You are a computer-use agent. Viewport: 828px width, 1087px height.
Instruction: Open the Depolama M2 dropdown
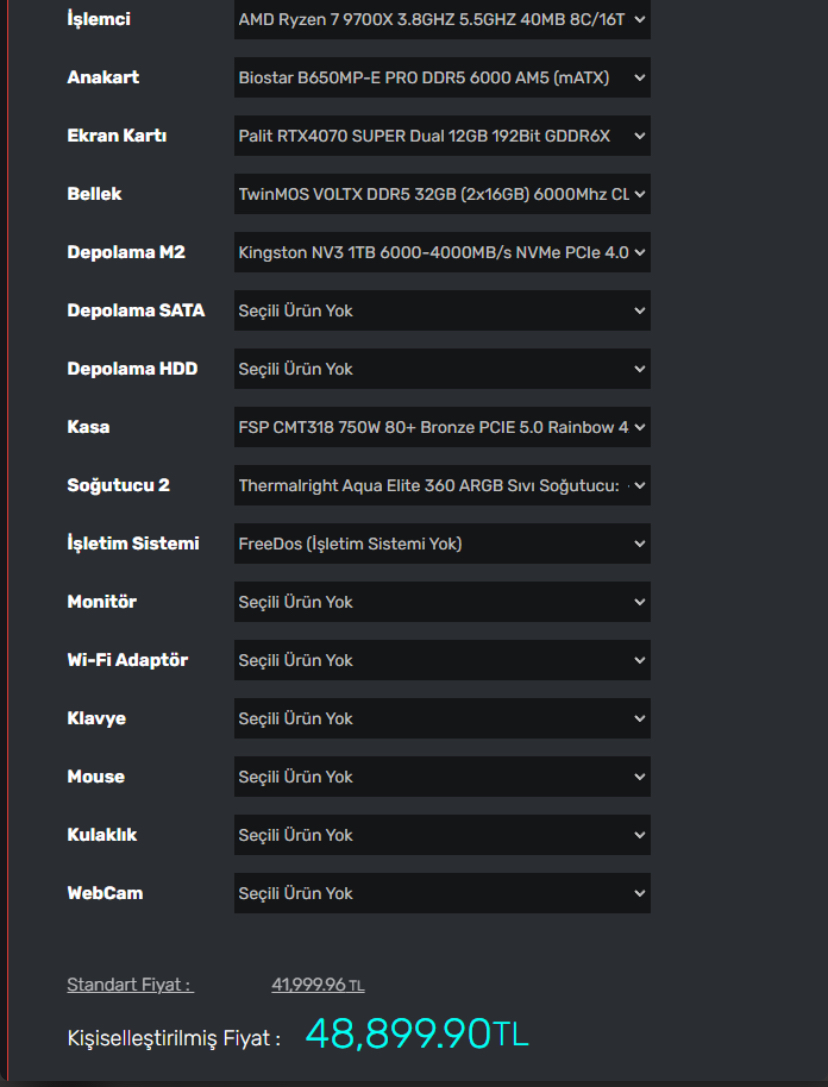(x=442, y=252)
